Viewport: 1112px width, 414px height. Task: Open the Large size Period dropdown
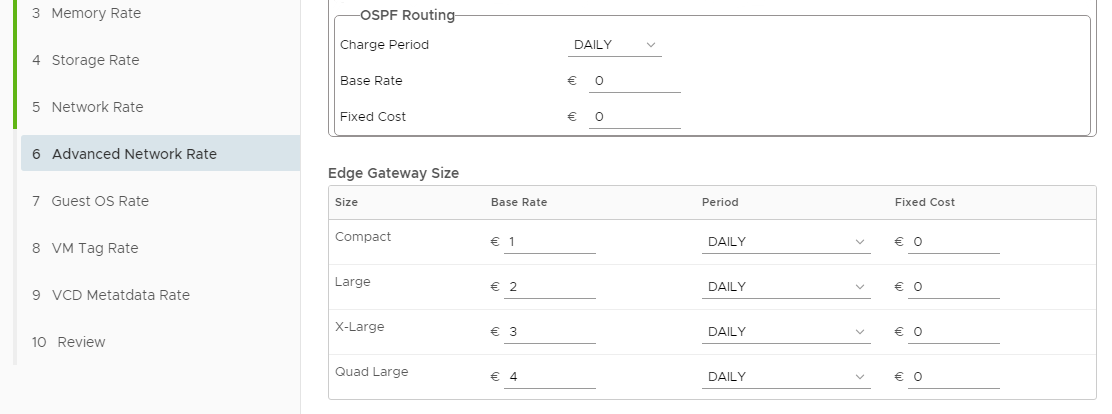coord(785,287)
